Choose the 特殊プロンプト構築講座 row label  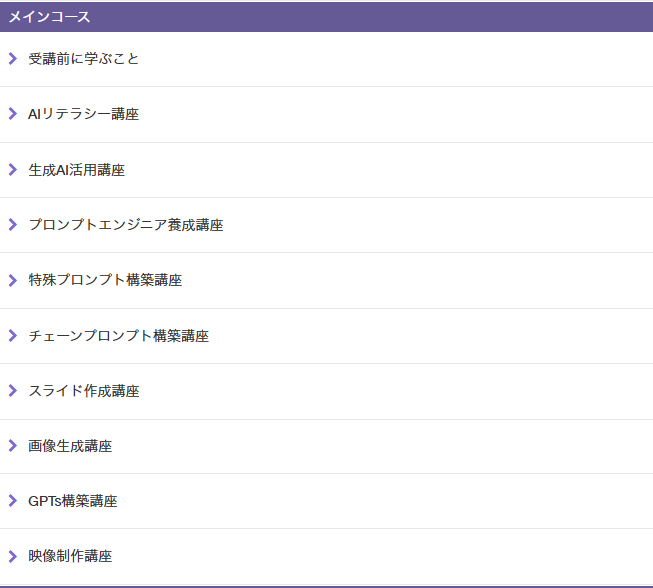(x=105, y=280)
